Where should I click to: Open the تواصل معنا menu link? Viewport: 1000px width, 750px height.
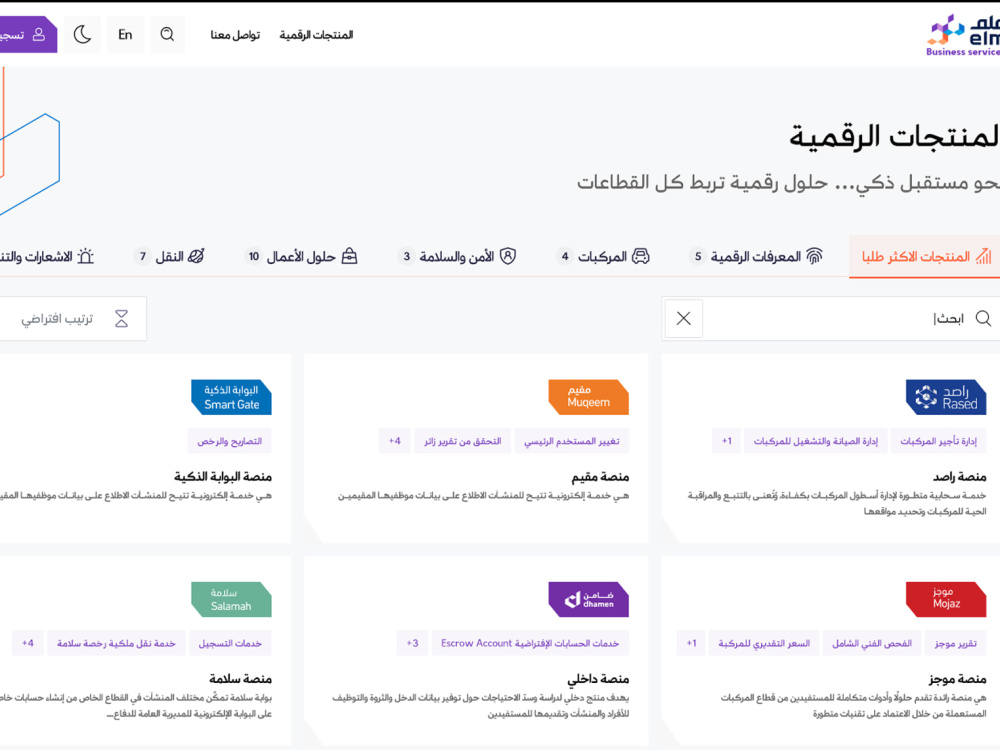(x=235, y=35)
